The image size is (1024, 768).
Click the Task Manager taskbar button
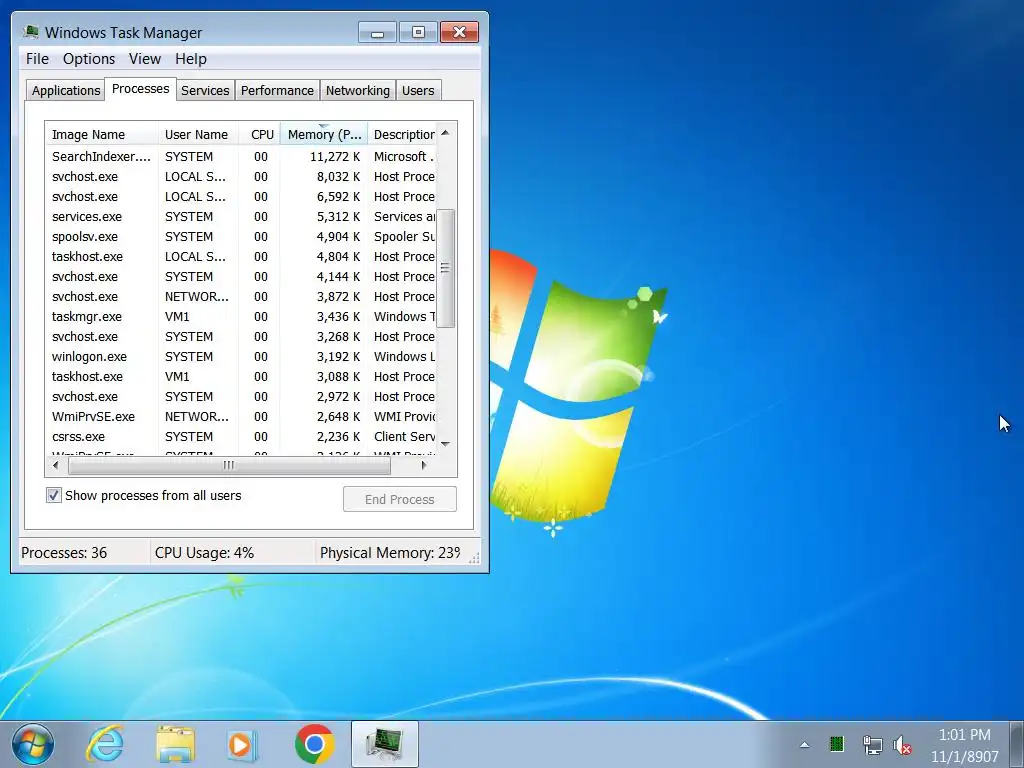385,744
